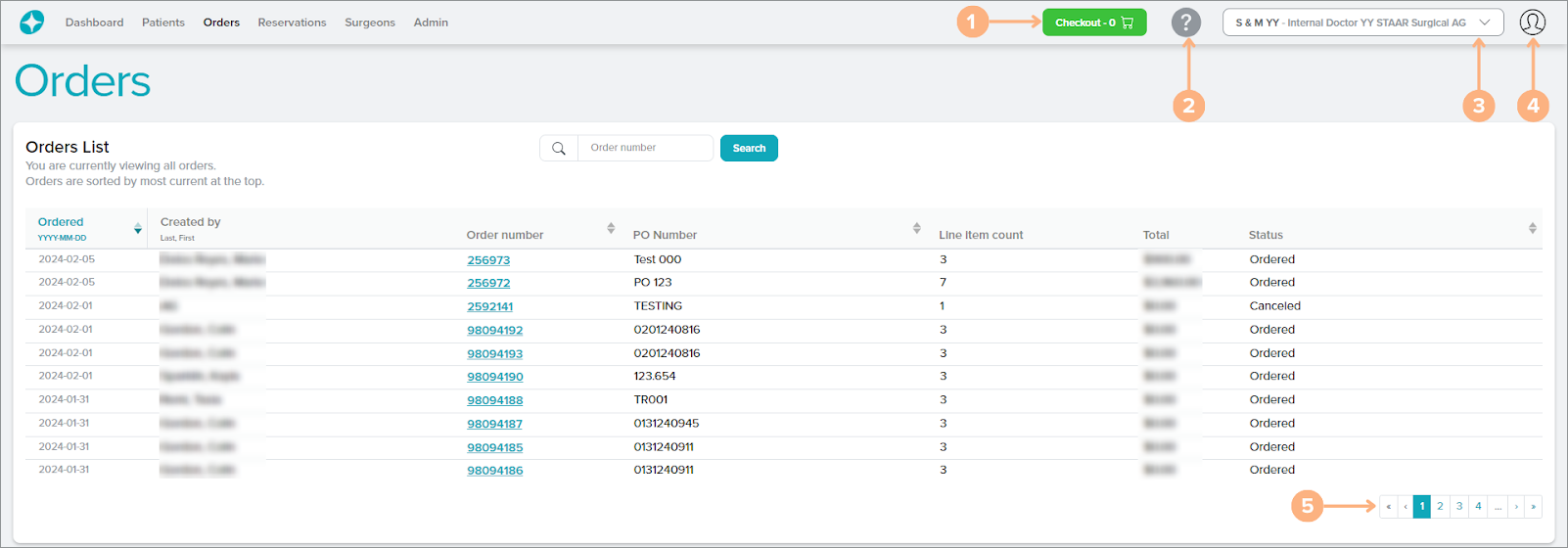Viewport: 1568px width, 548px height.
Task: Click the teal Search button
Action: [749, 149]
